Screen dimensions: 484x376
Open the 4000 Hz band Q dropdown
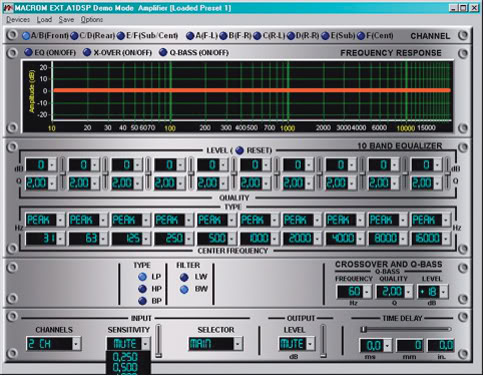352,183
